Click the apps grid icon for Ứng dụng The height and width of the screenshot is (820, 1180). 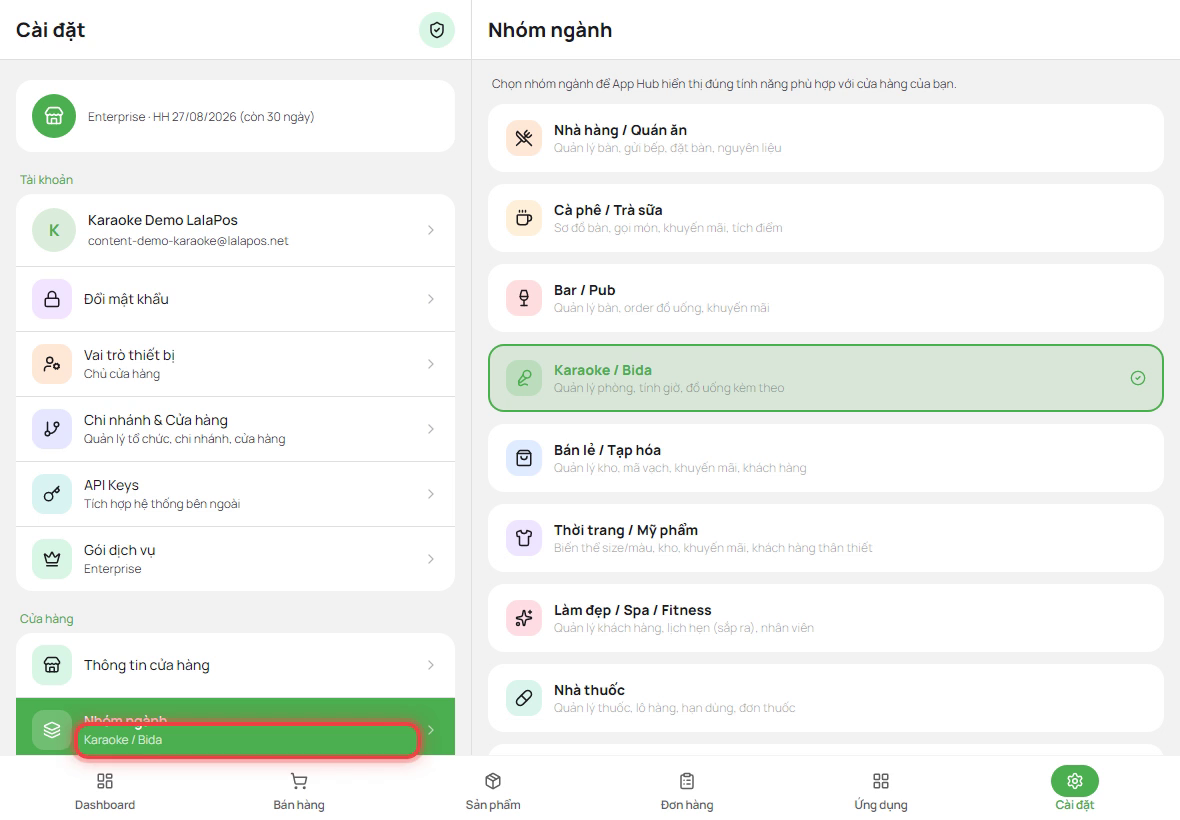(x=880, y=781)
